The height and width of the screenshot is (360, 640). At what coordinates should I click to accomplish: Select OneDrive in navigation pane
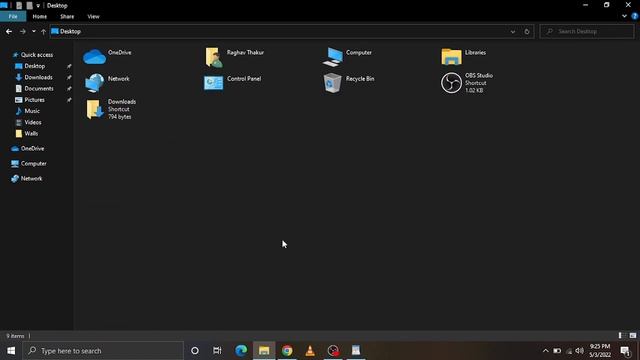click(x=32, y=149)
